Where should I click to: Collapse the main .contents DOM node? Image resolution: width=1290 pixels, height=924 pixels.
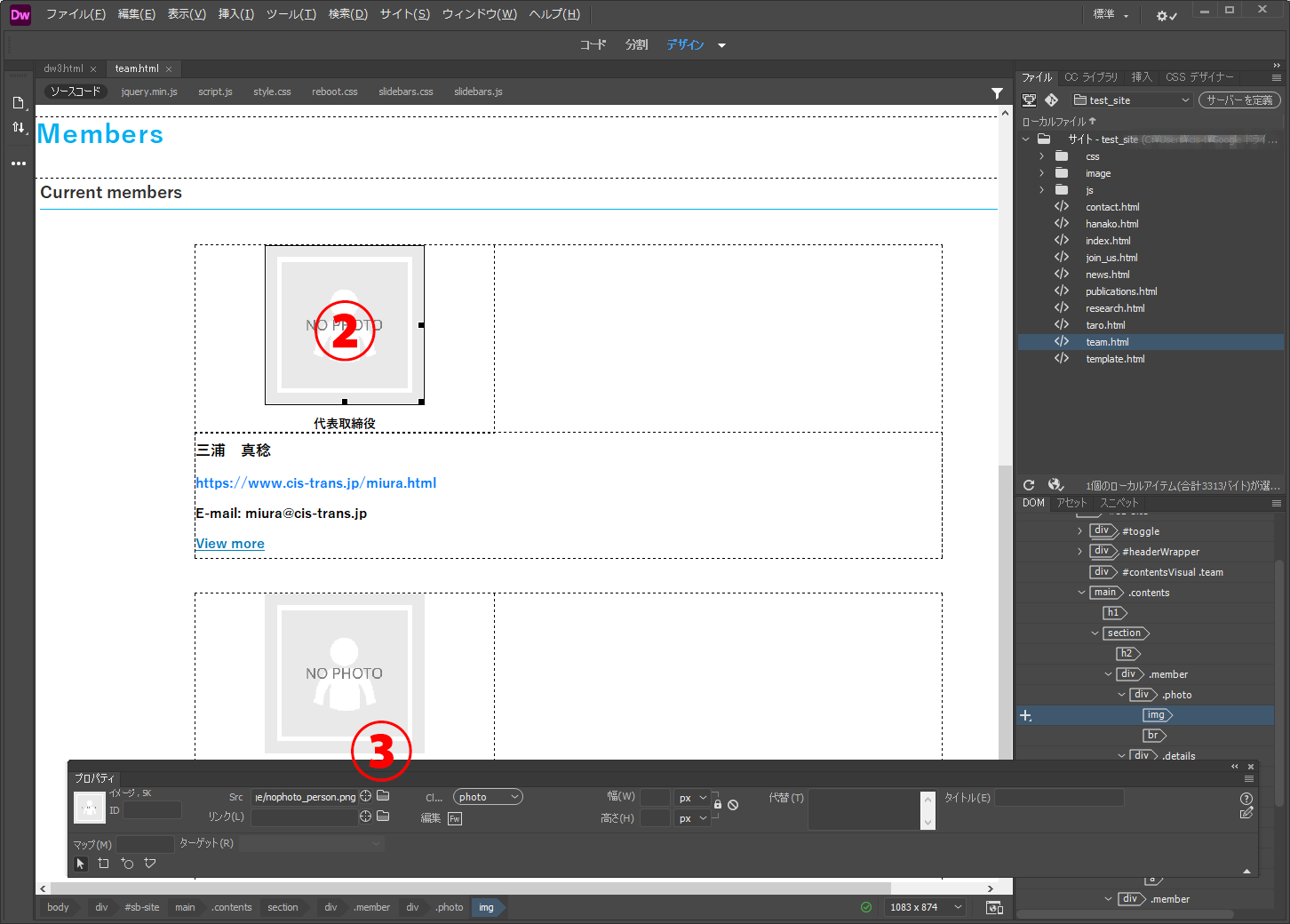1081,593
